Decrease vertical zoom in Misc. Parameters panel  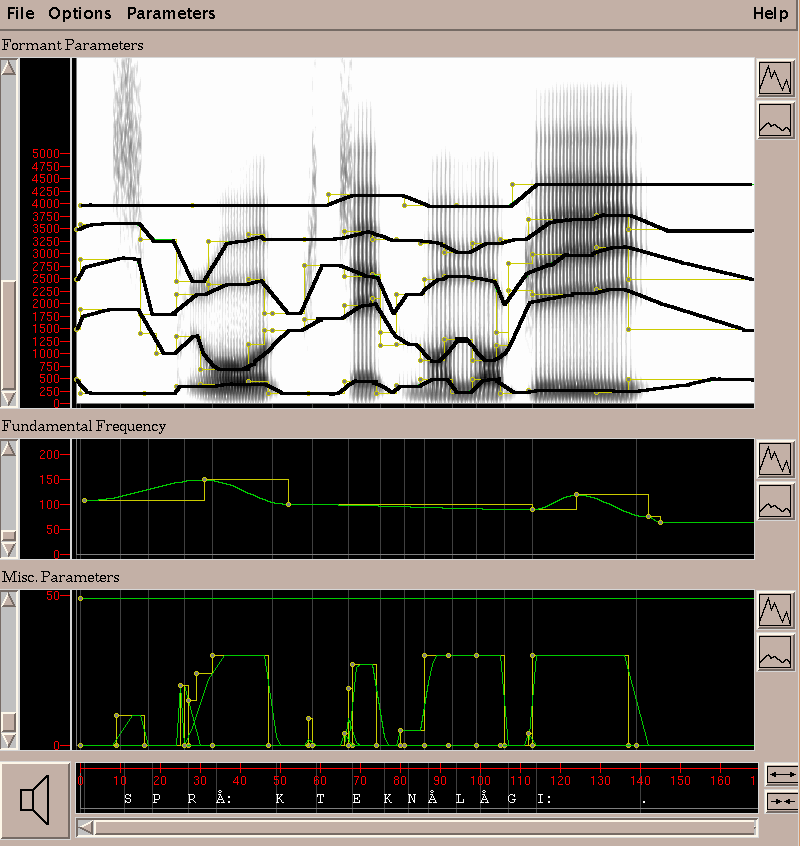point(775,652)
